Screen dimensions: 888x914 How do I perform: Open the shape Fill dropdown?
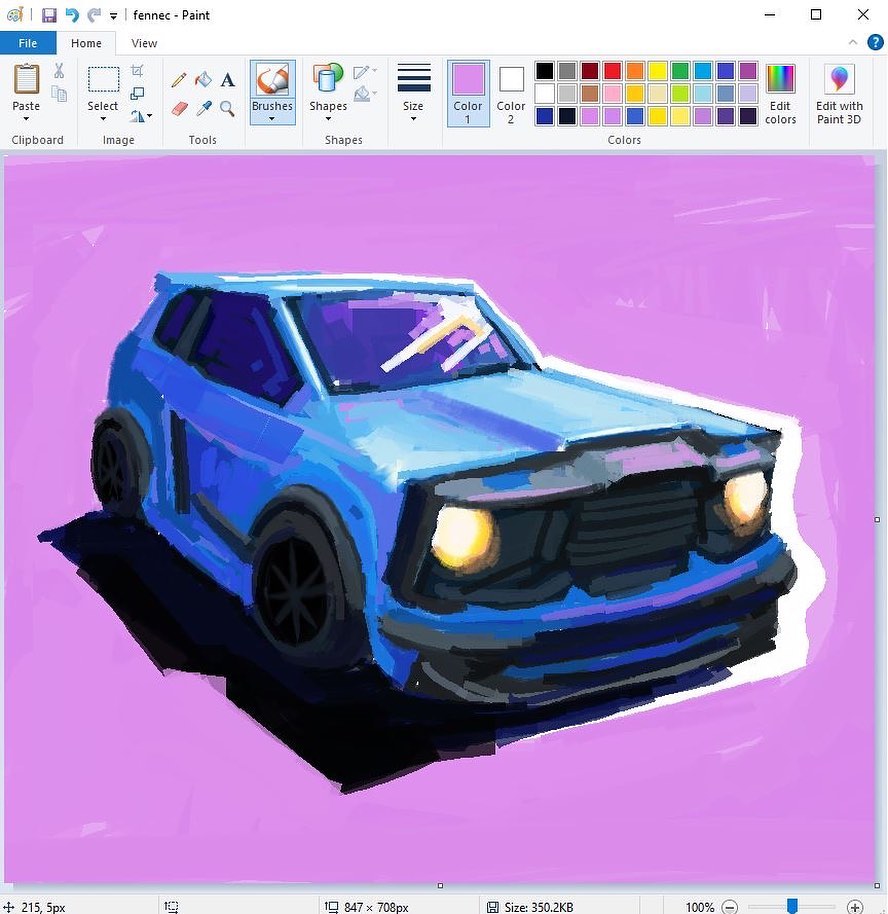(x=366, y=93)
